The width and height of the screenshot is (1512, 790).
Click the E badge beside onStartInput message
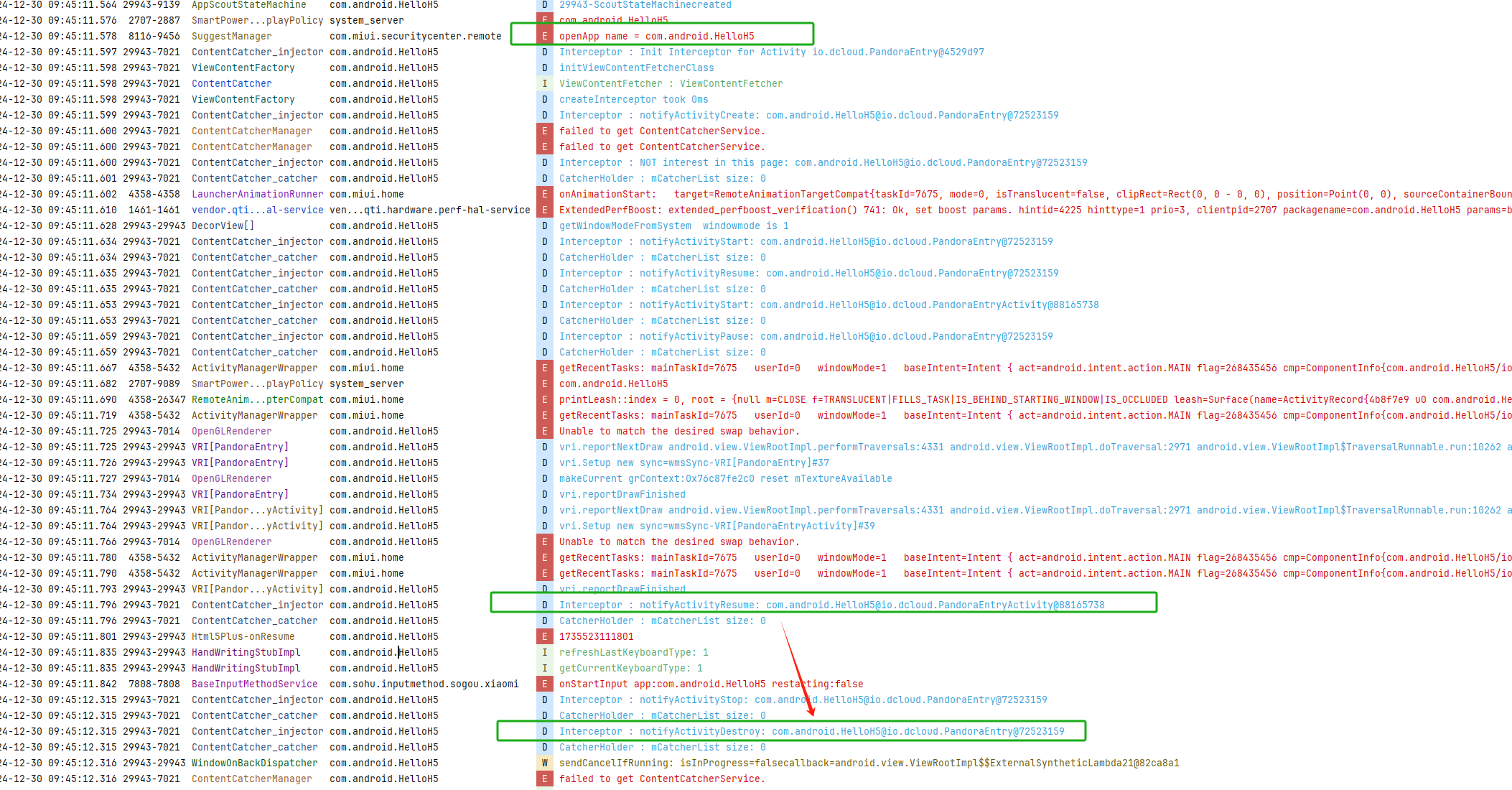point(544,684)
